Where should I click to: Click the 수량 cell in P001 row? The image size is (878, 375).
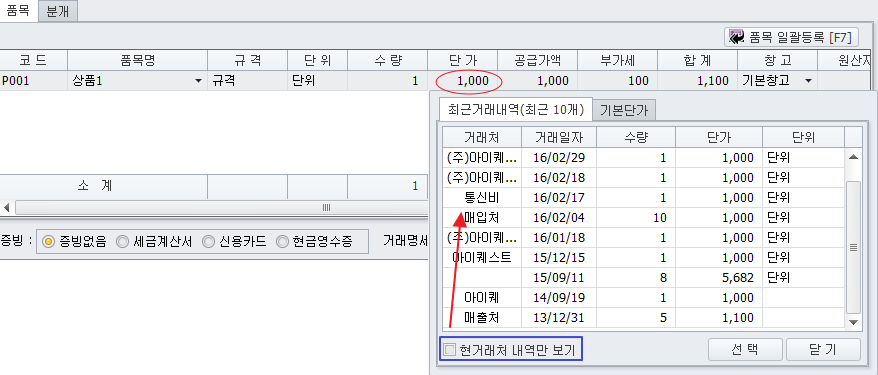[387, 81]
